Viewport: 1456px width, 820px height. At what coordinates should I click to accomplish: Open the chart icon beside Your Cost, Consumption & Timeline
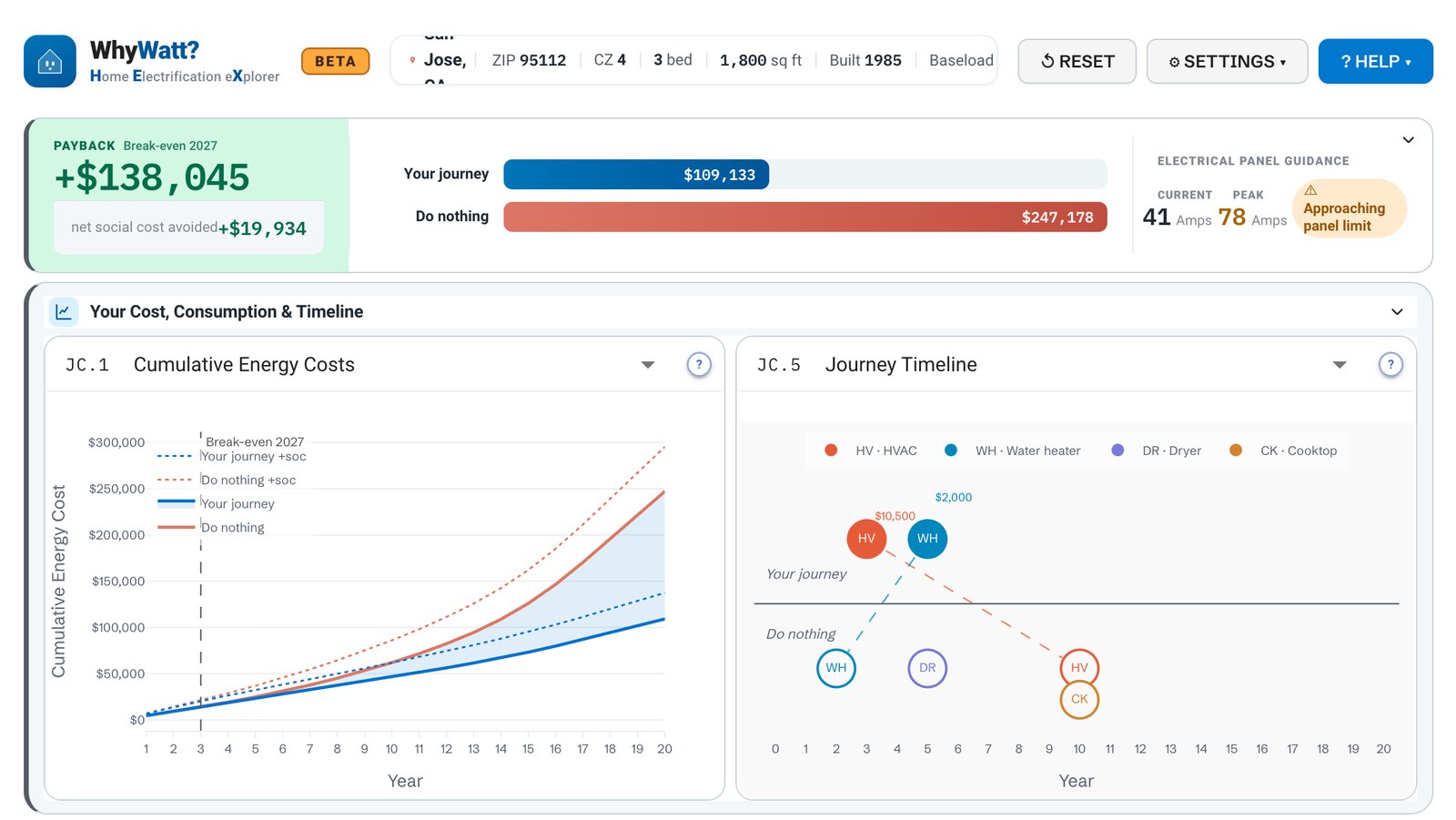click(x=64, y=312)
